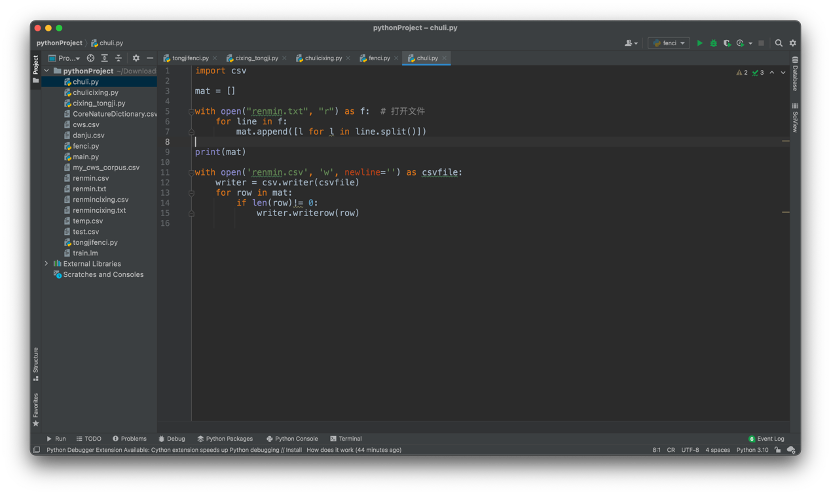Image resolution: width=832 pixels, height=496 pixels.
Task: Open the Problems tool window
Action: coord(129,439)
